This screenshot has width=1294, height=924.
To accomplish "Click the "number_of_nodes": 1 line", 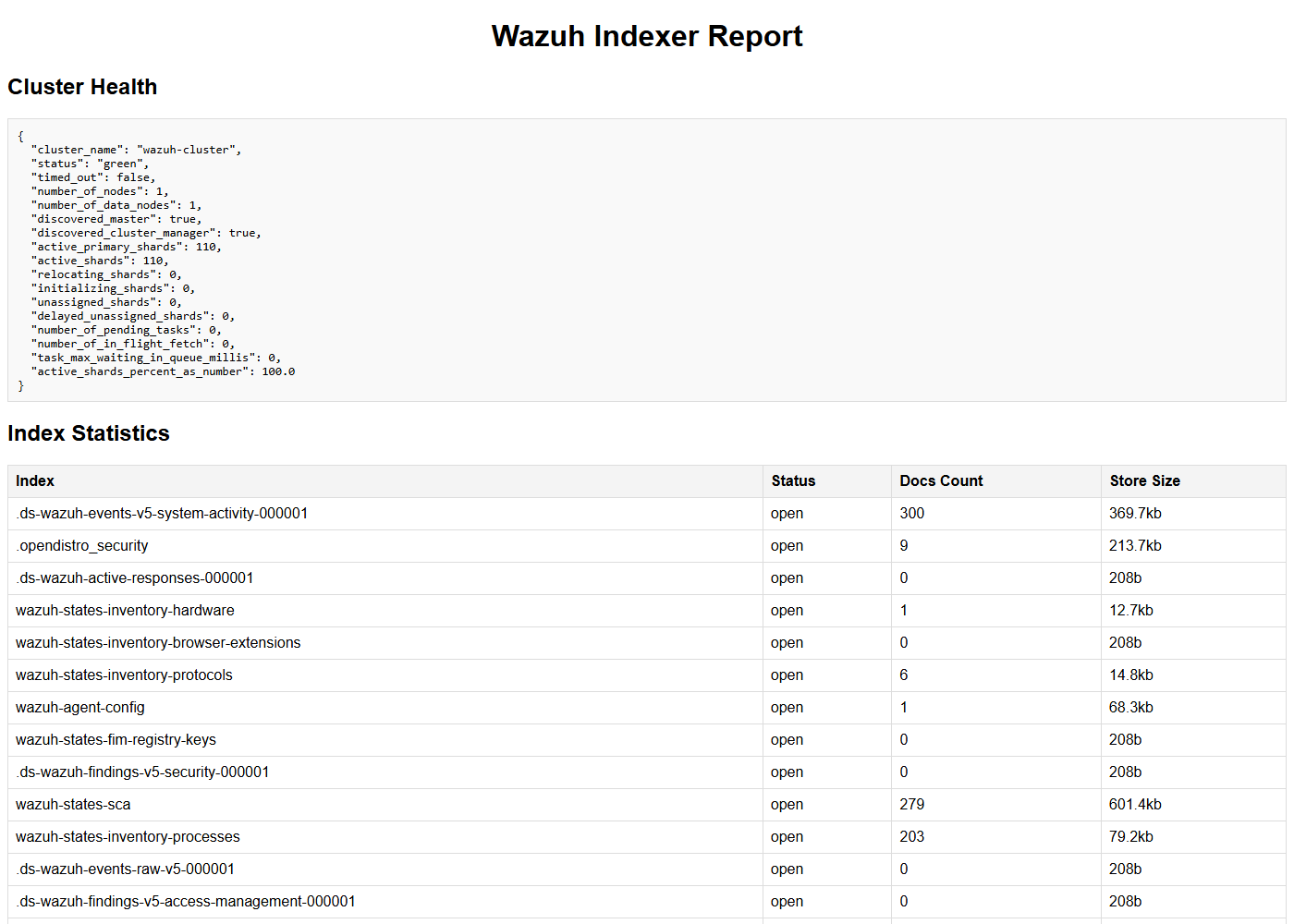I will (x=100, y=191).
